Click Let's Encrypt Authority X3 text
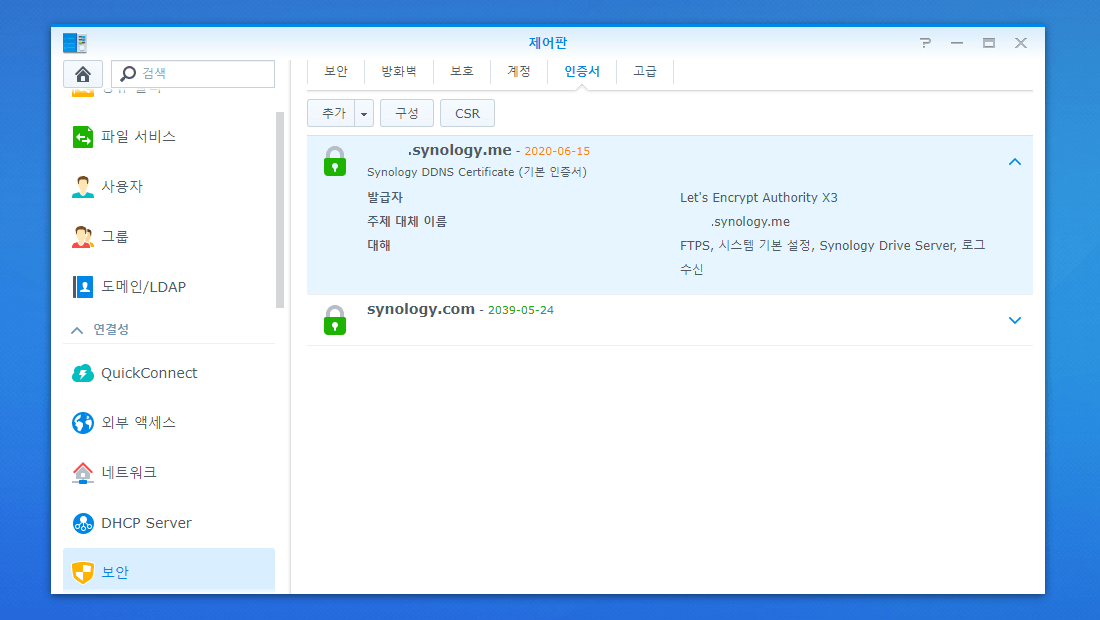 [758, 198]
